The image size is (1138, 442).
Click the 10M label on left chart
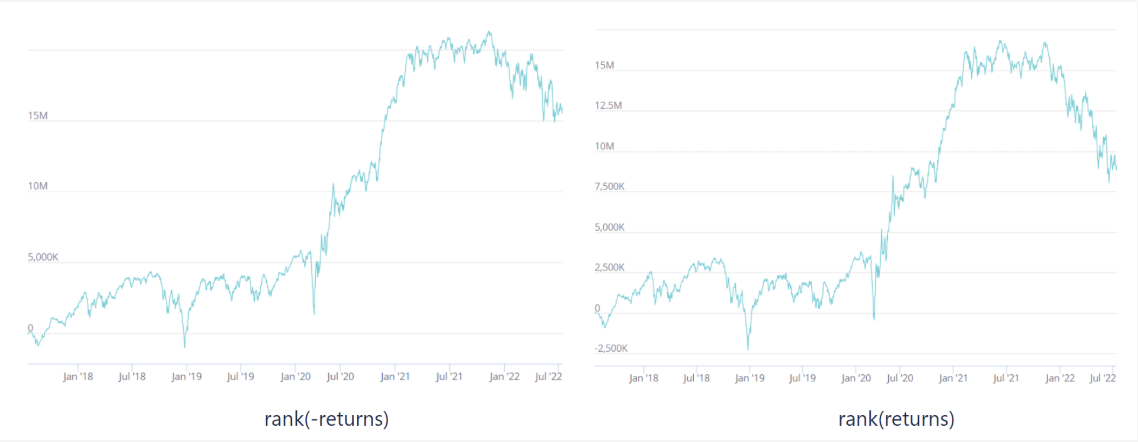[38, 187]
